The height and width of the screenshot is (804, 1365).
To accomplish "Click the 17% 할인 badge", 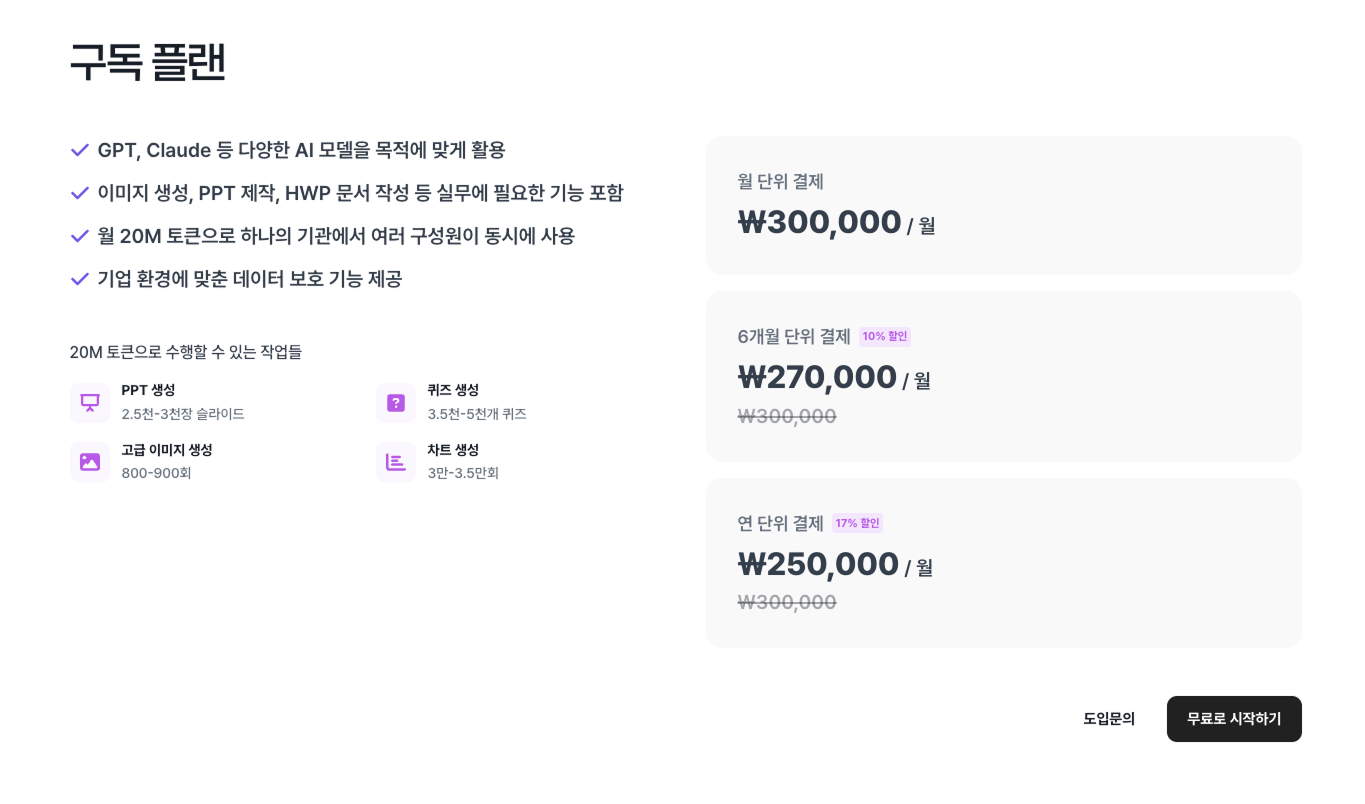I will tap(857, 523).
